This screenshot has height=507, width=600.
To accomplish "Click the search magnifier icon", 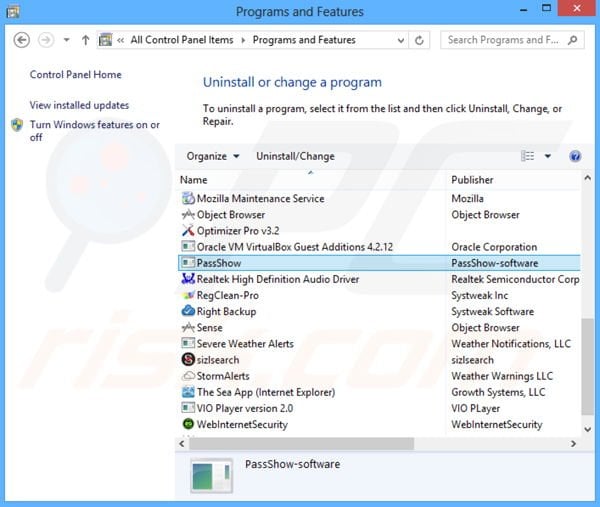I will 572,40.
